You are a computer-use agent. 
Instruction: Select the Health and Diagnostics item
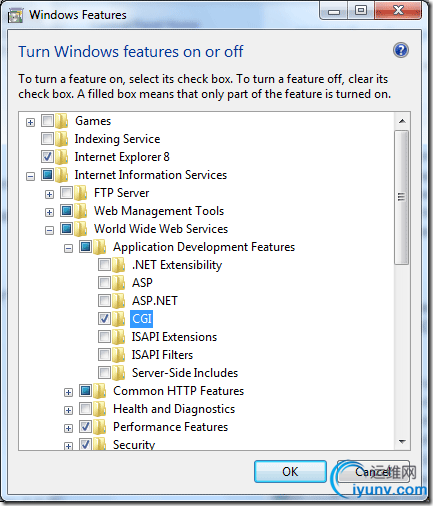click(174, 409)
